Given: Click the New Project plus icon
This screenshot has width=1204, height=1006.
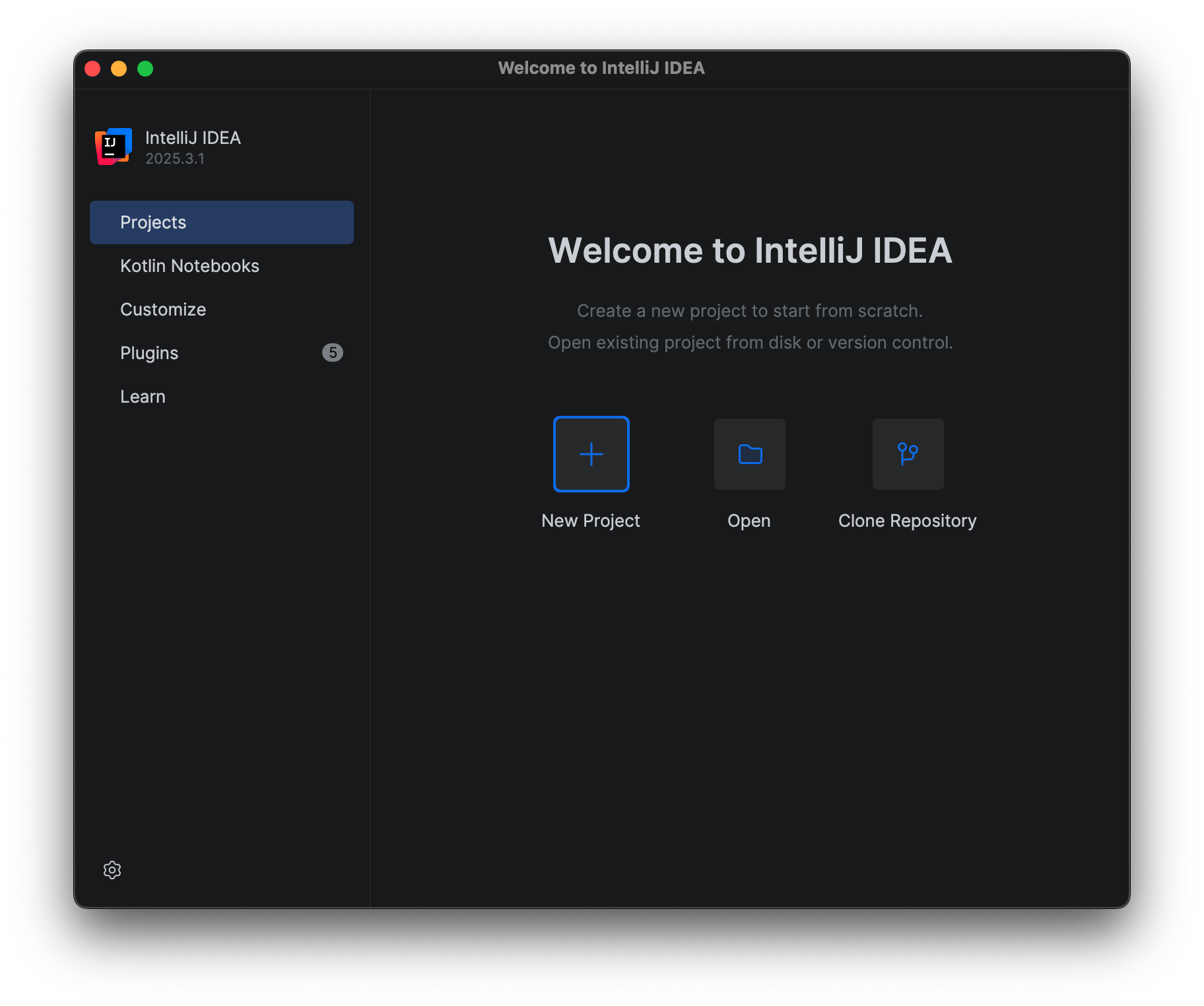Looking at the screenshot, I should 591,454.
